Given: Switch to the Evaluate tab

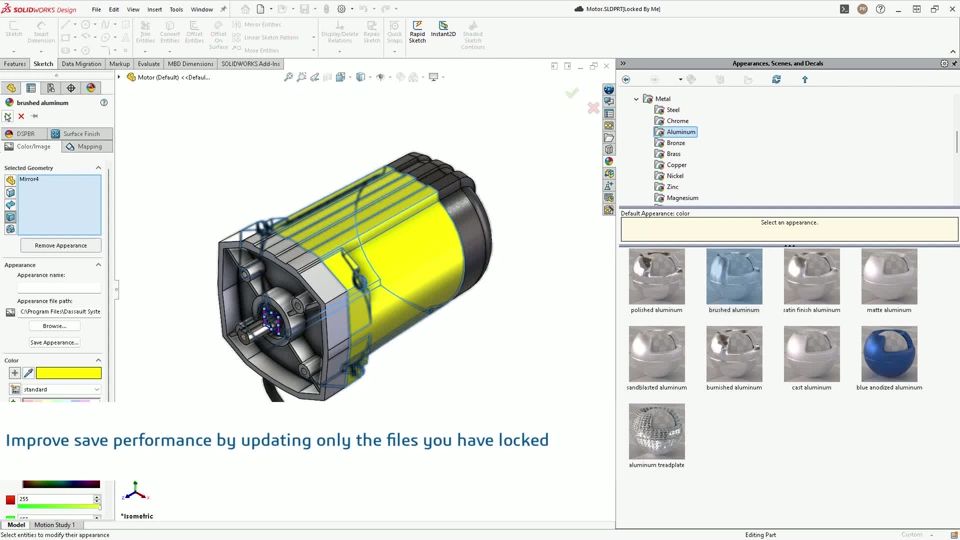Looking at the screenshot, I should click(x=148, y=64).
